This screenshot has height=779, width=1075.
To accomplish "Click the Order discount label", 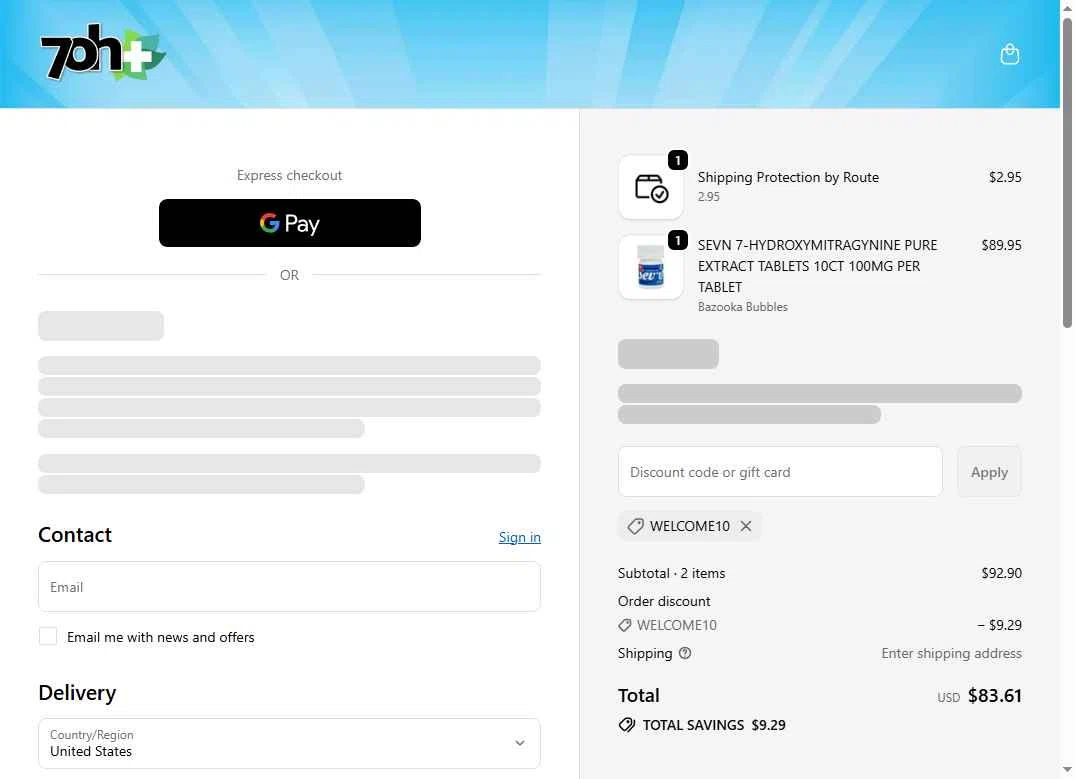I will (664, 601).
